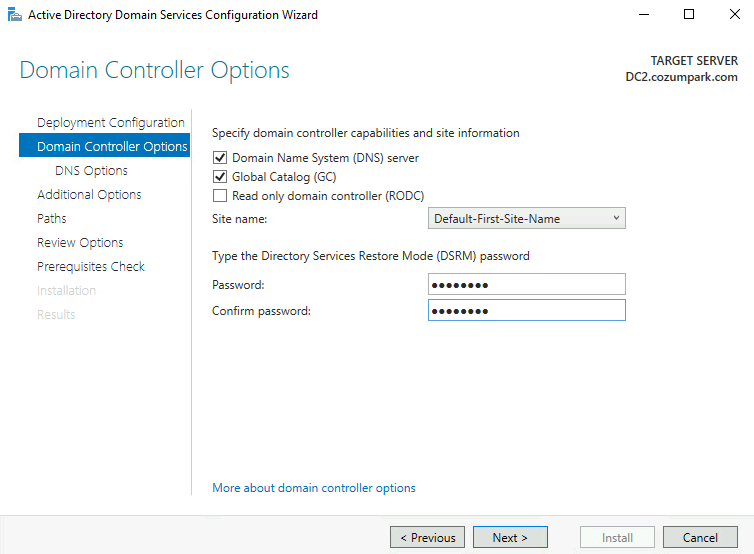
Task: Click the Previous button
Action: [427, 537]
